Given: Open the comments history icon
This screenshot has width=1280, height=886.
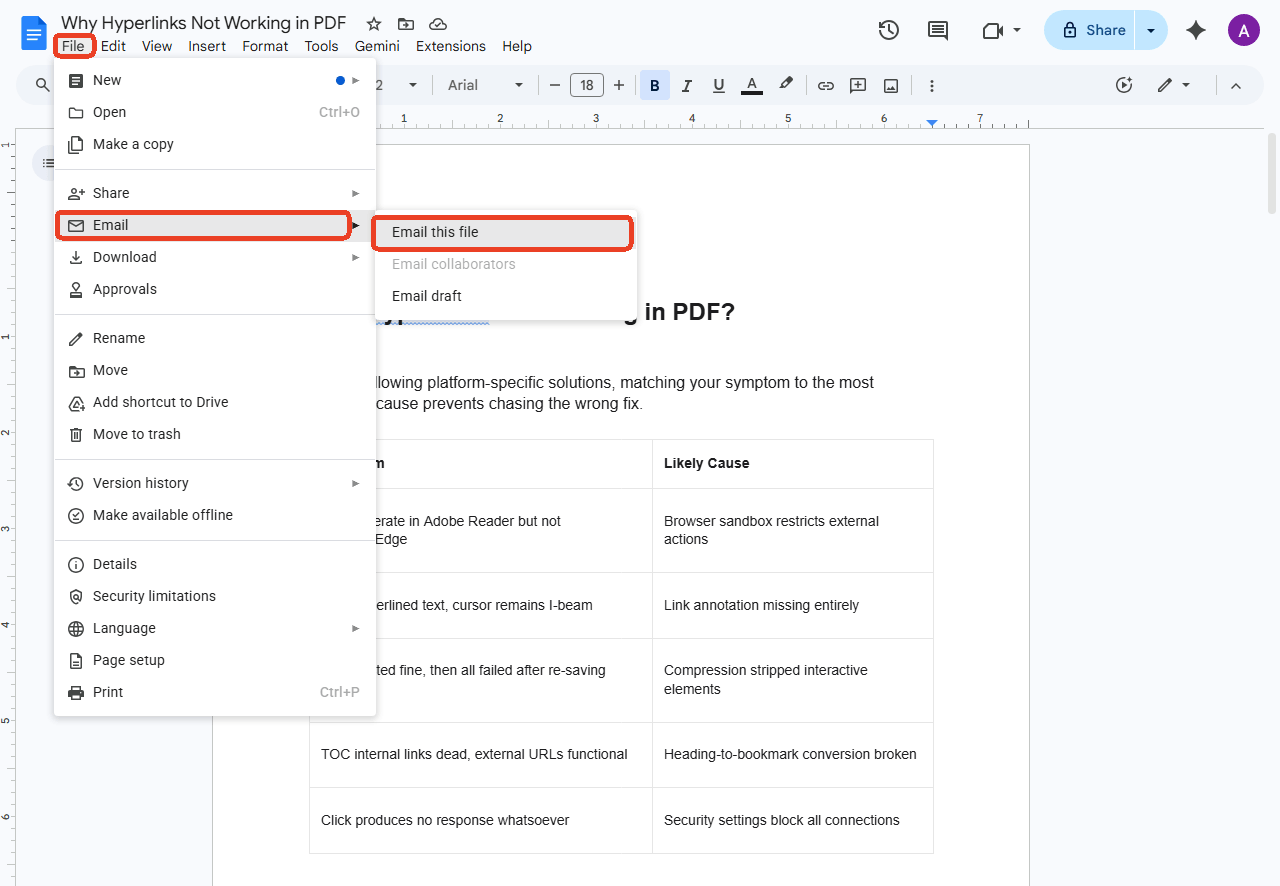Looking at the screenshot, I should 938,30.
